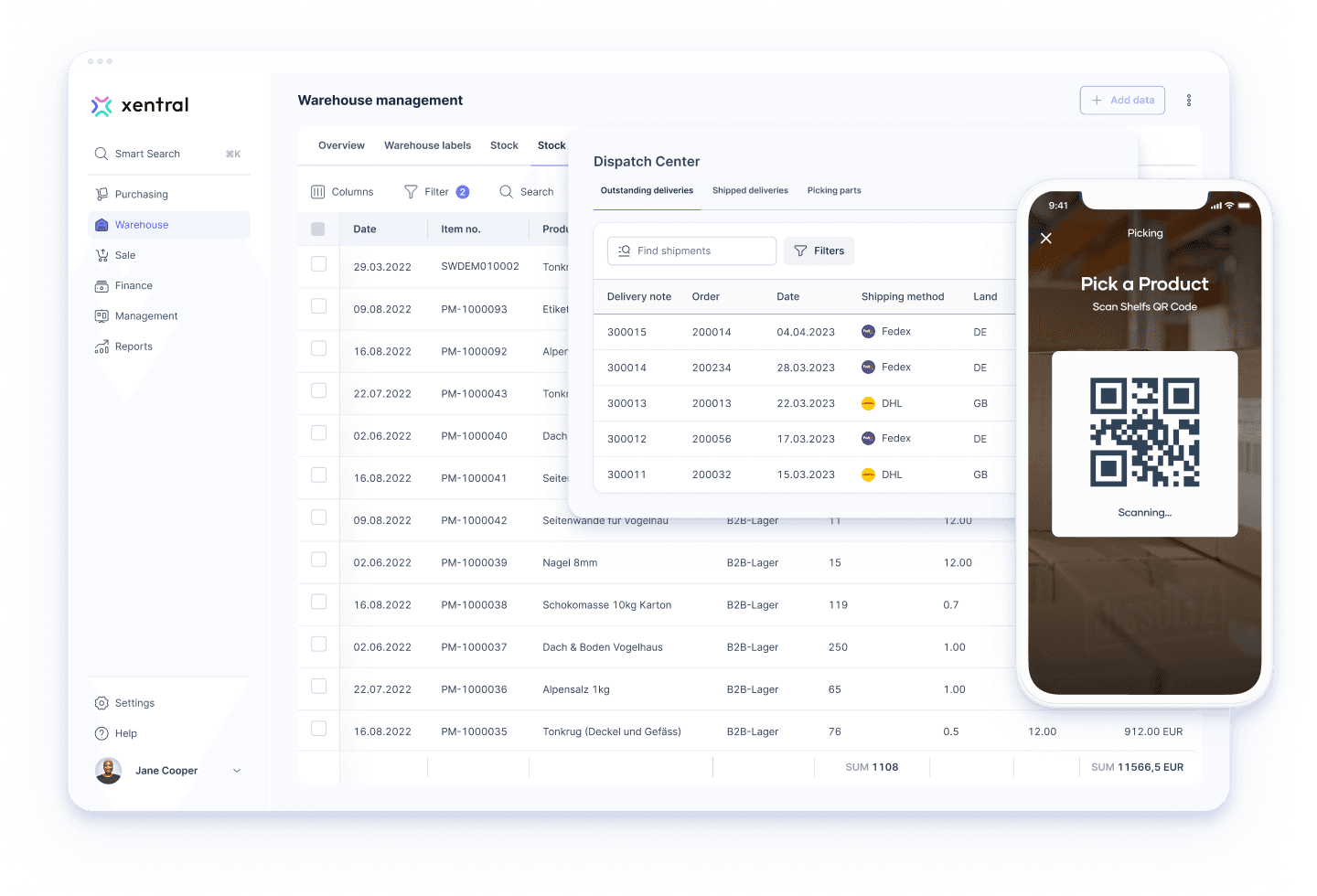Check the row for SWDEM010002
1317x896 pixels.
(x=318, y=264)
